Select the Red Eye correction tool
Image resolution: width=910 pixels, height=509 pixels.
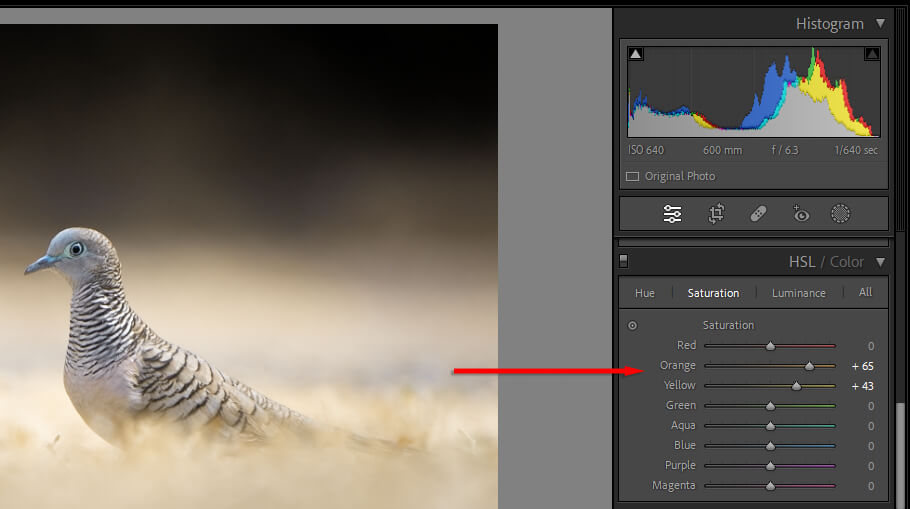click(800, 214)
